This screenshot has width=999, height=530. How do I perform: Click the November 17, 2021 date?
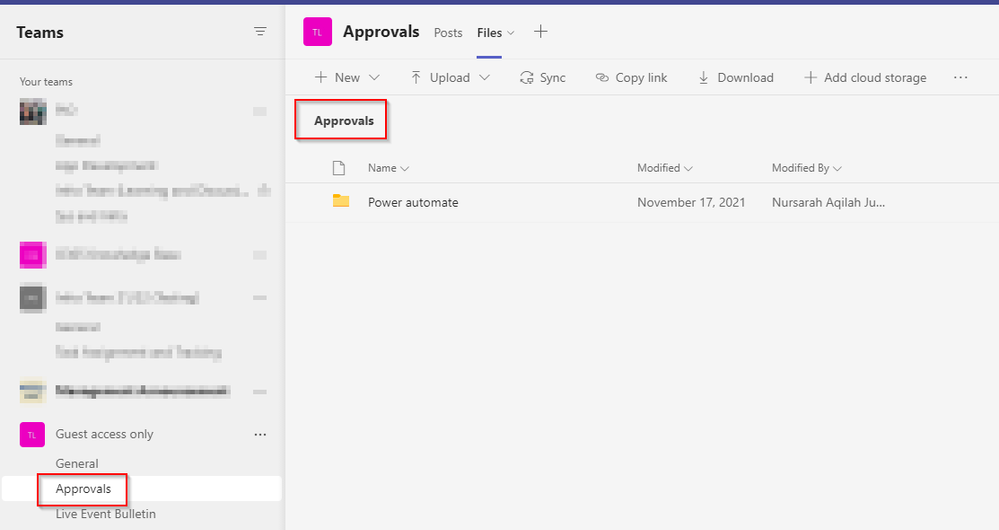[691, 203]
